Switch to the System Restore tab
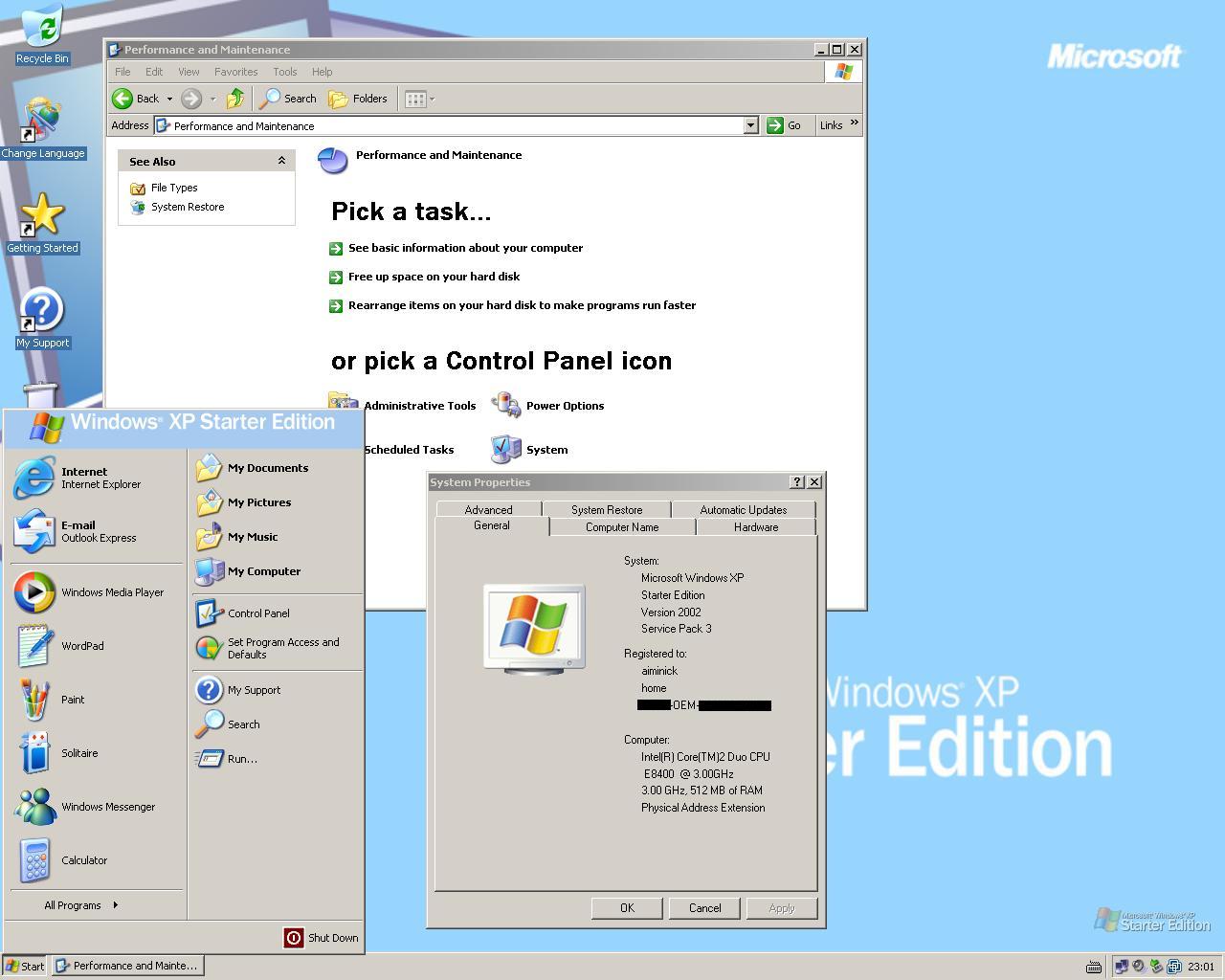Screen dimensions: 1225x980 (607, 510)
